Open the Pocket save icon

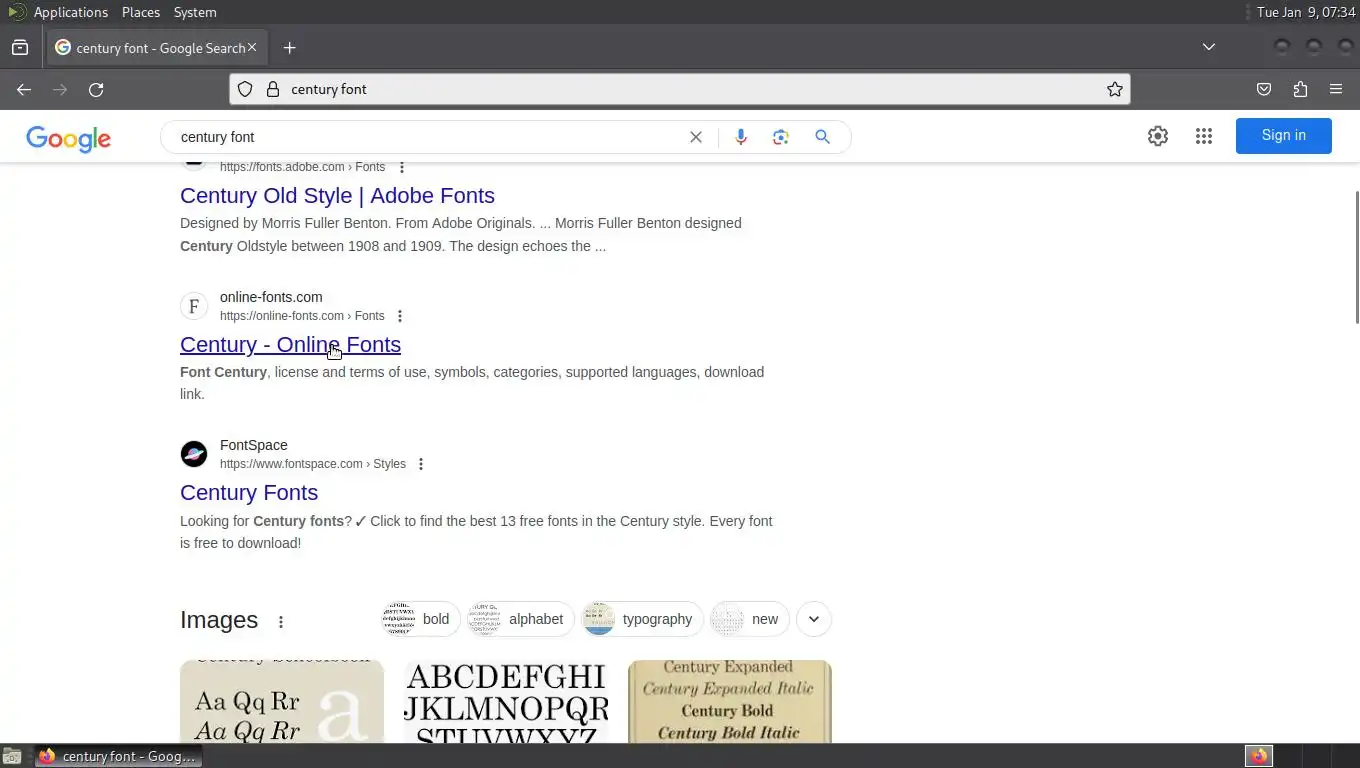[1264, 89]
